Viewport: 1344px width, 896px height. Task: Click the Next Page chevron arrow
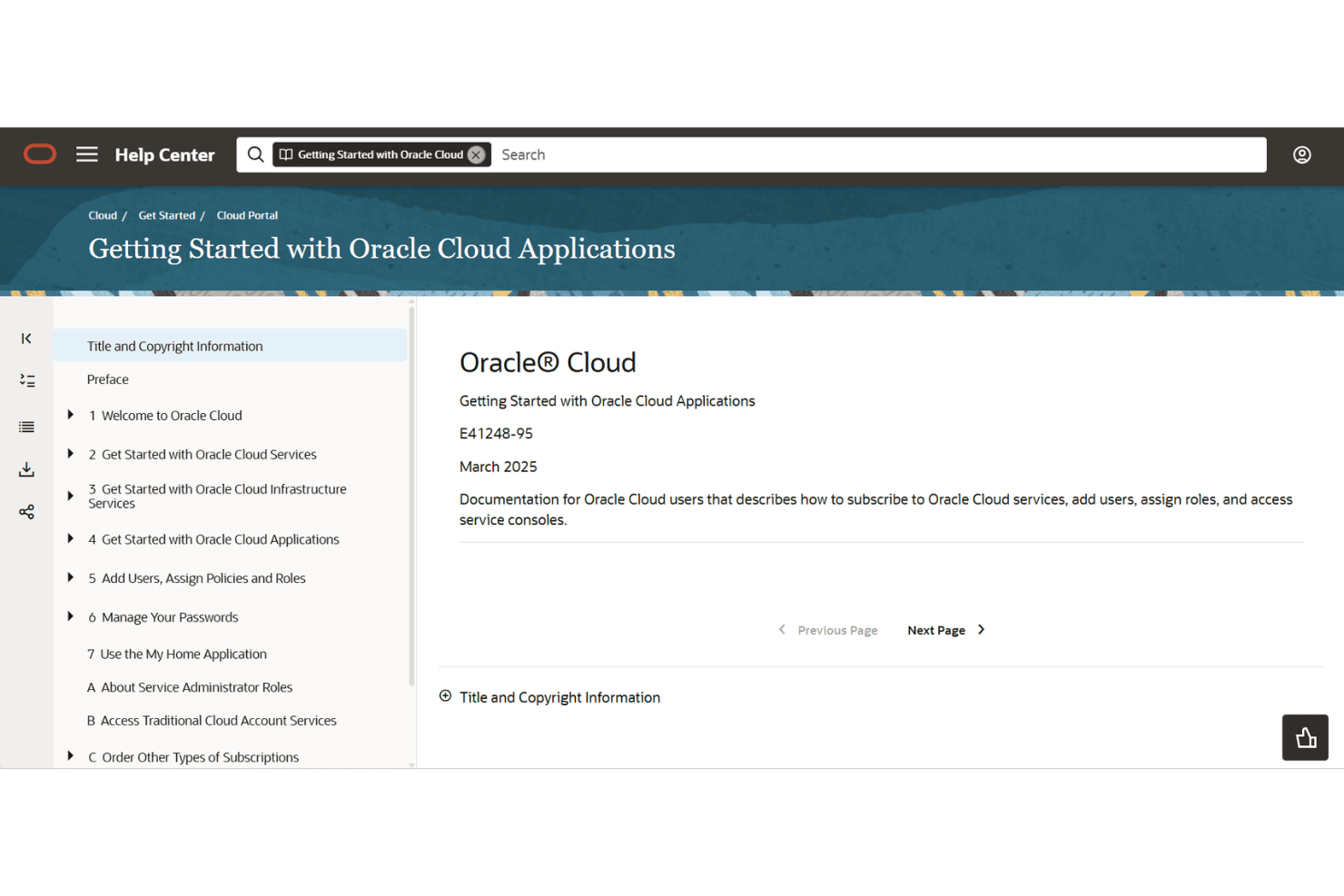[x=981, y=630]
